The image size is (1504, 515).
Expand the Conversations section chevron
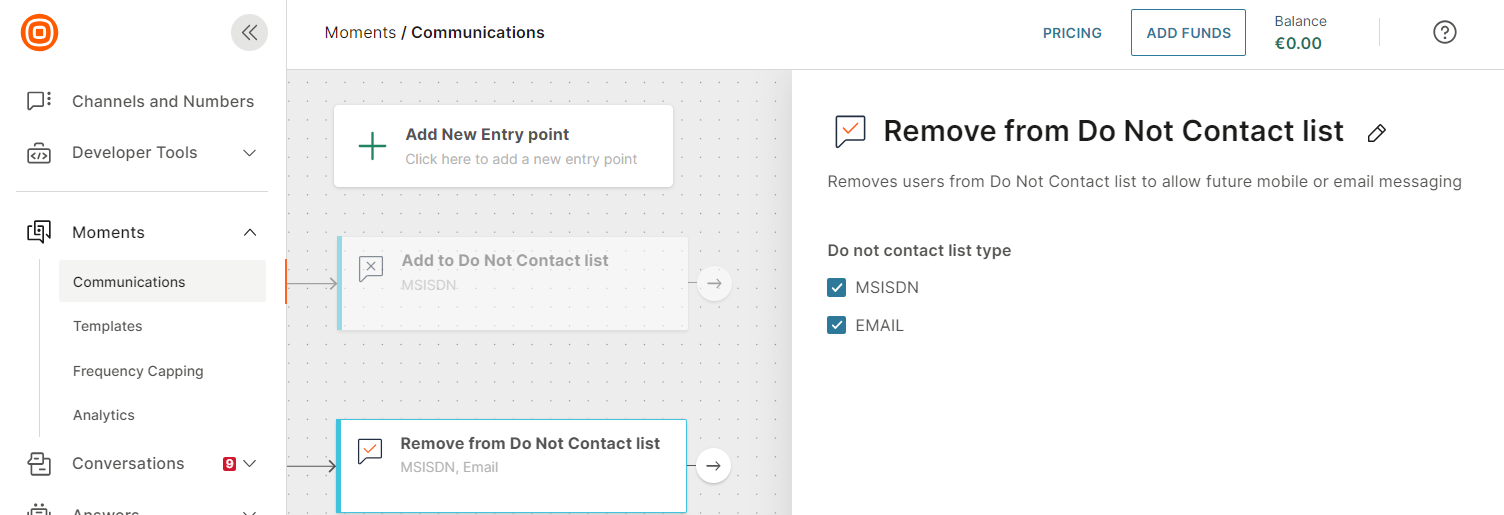click(250, 464)
